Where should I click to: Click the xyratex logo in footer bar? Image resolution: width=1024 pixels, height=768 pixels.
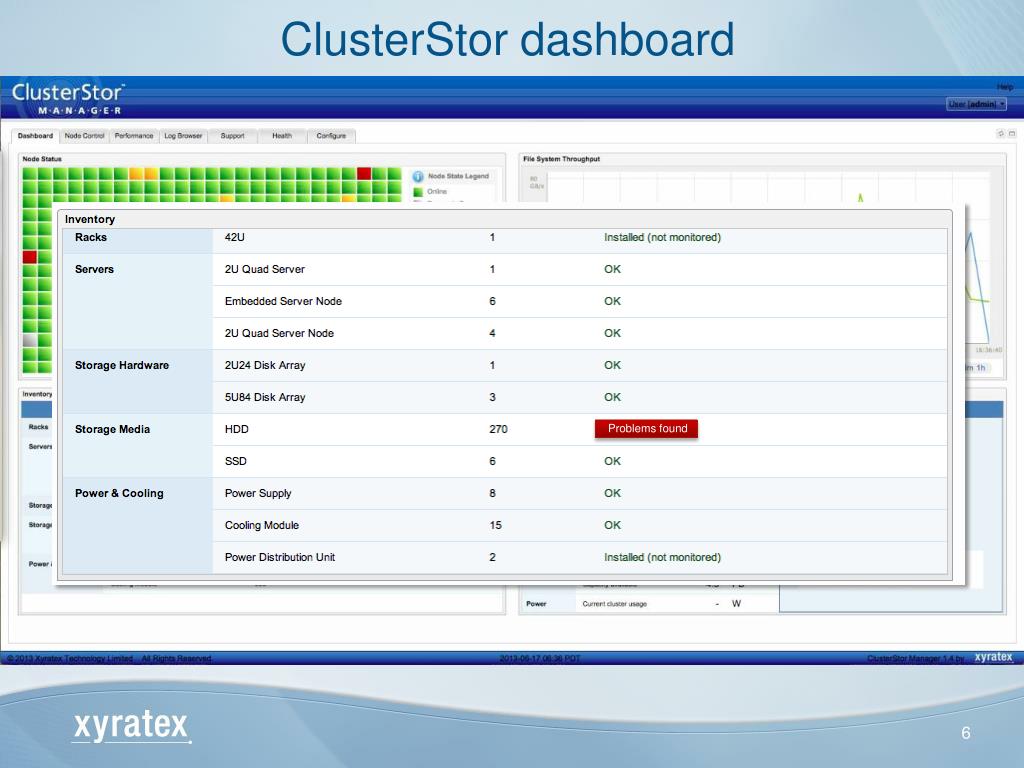tap(993, 657)
